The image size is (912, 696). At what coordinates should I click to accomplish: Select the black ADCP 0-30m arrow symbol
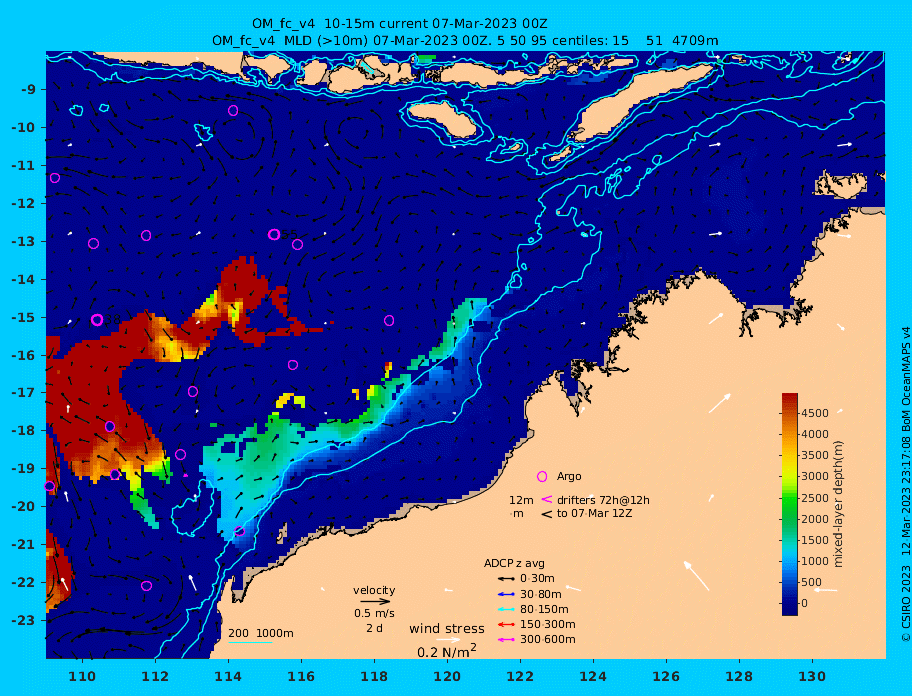(507, 579)
